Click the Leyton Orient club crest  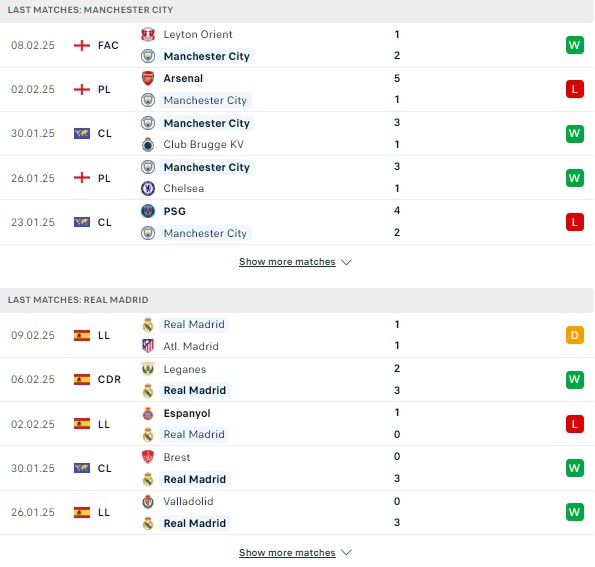point(148,35)
